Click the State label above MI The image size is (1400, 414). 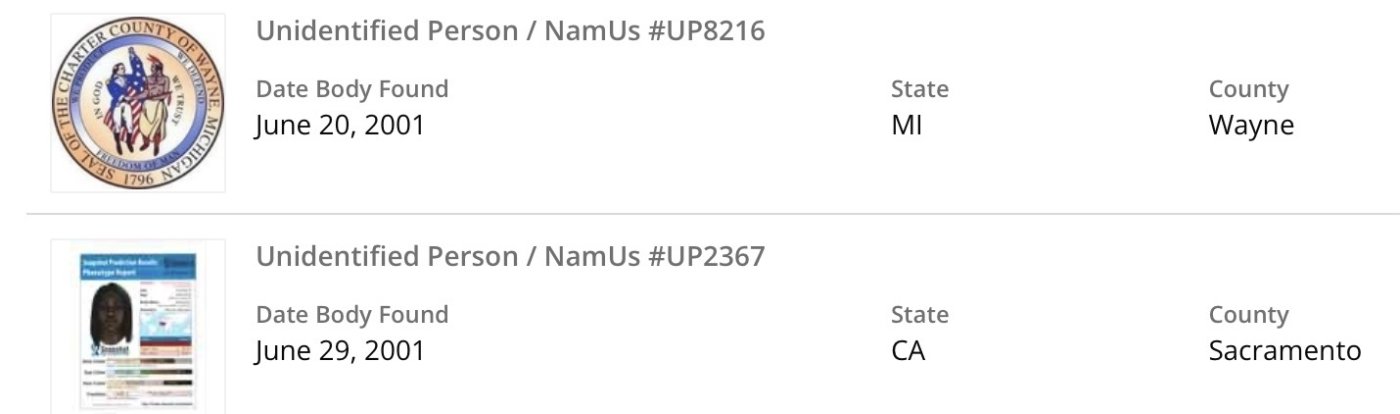[919, 89]
